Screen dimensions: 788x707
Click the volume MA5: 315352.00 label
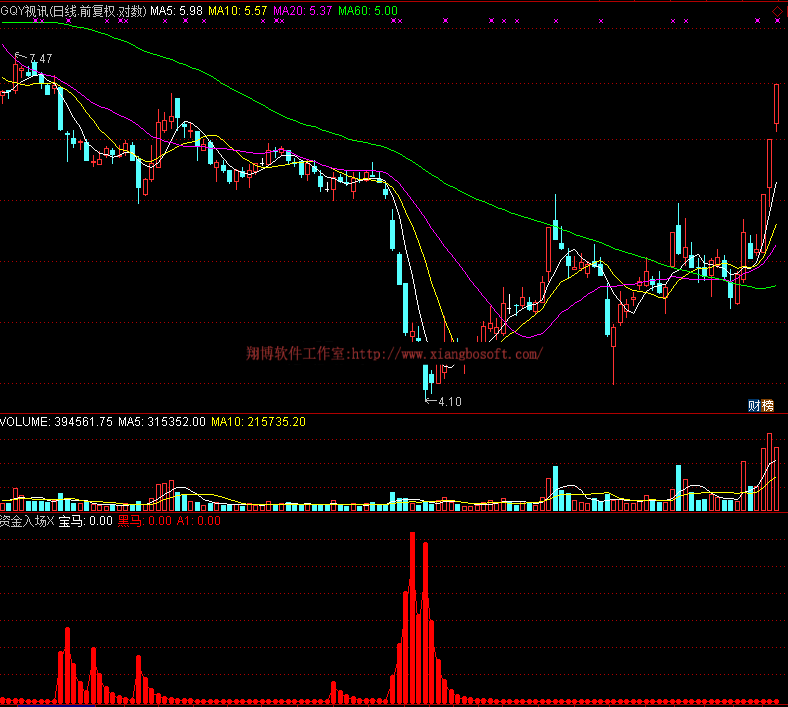point(162,422)
